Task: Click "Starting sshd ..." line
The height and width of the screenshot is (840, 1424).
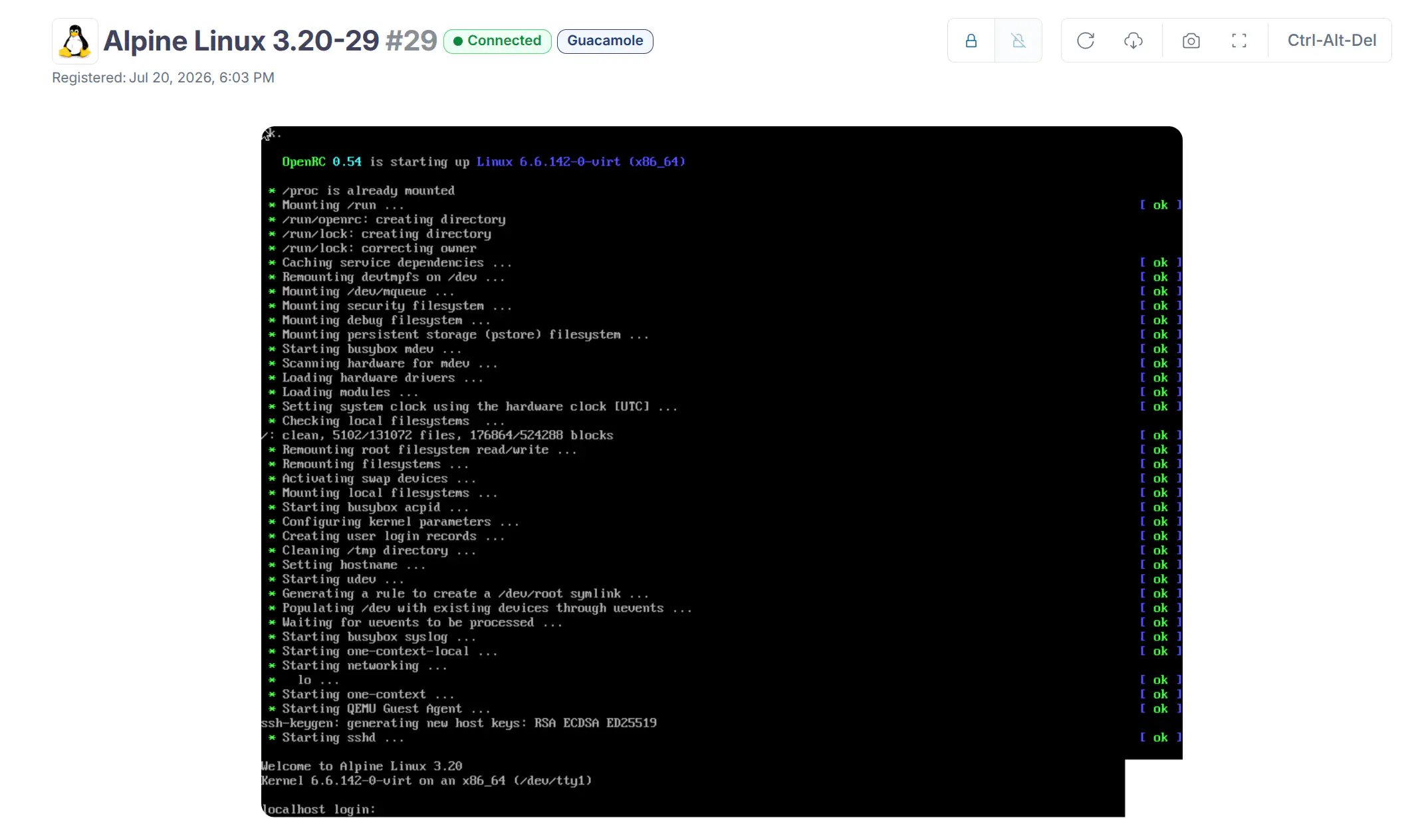Action: coord(342,738)
